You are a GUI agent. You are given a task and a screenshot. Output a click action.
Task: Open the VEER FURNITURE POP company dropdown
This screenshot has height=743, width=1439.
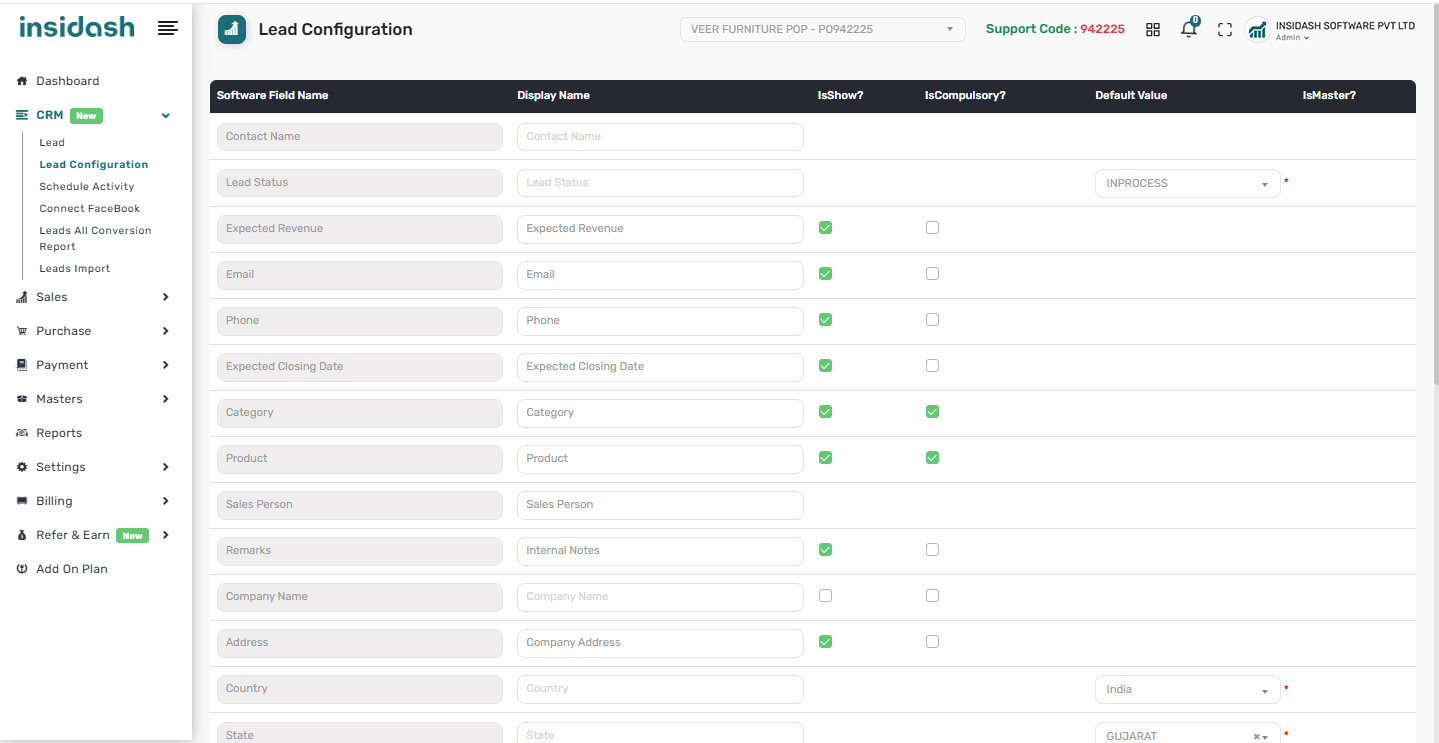pyautogui.click(x=822, y=30)
